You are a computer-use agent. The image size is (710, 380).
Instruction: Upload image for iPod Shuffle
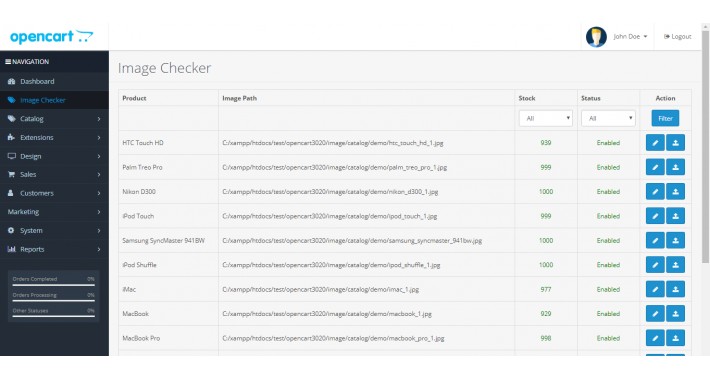point(675,265)
